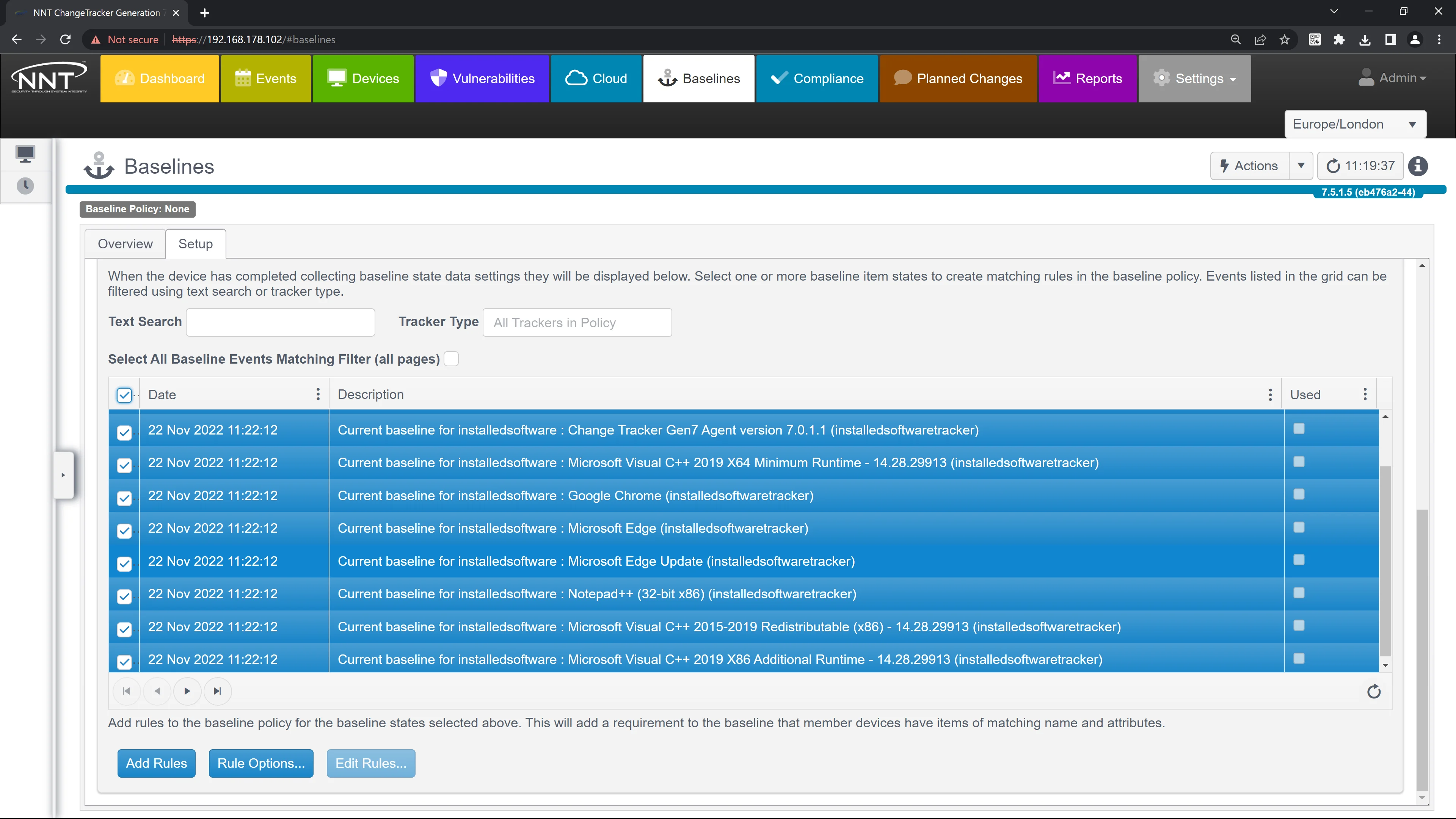Open the Planned Changes tab
This screenshot has width=1456, height=819.
pyautogui.click(x=958, y=78)
